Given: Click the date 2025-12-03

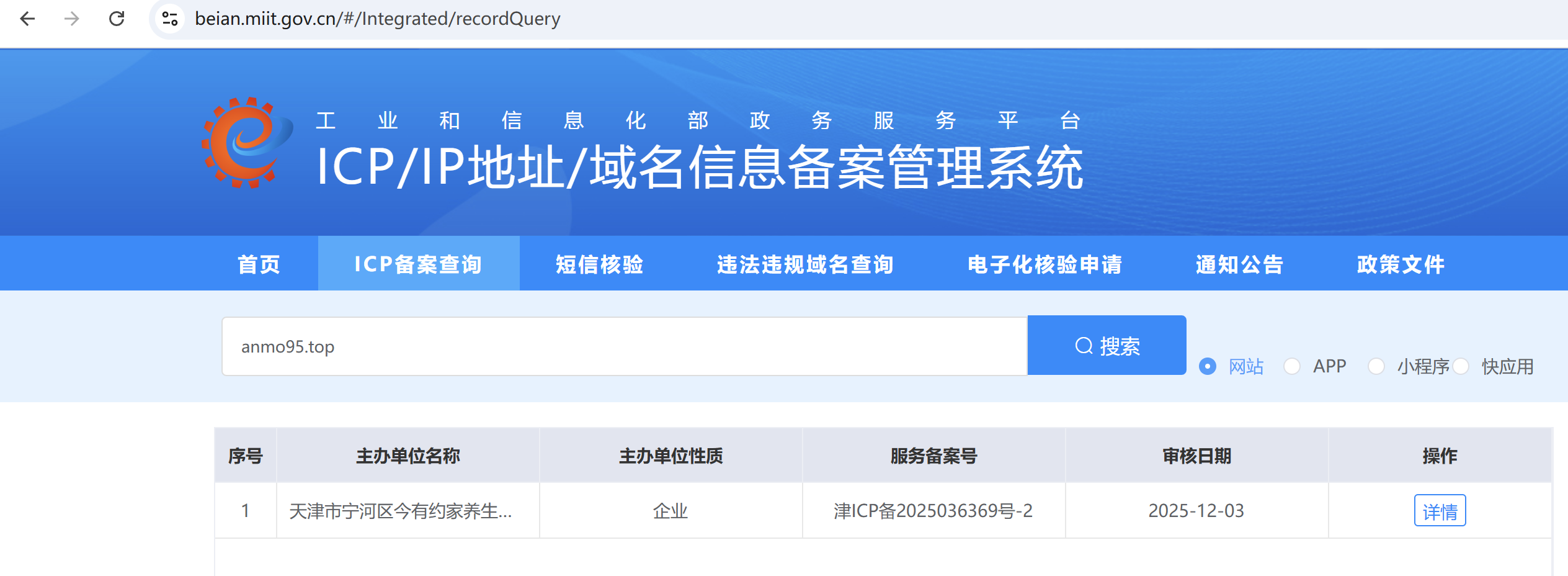Looking at the screenshot, I should tap(1196, 511).
